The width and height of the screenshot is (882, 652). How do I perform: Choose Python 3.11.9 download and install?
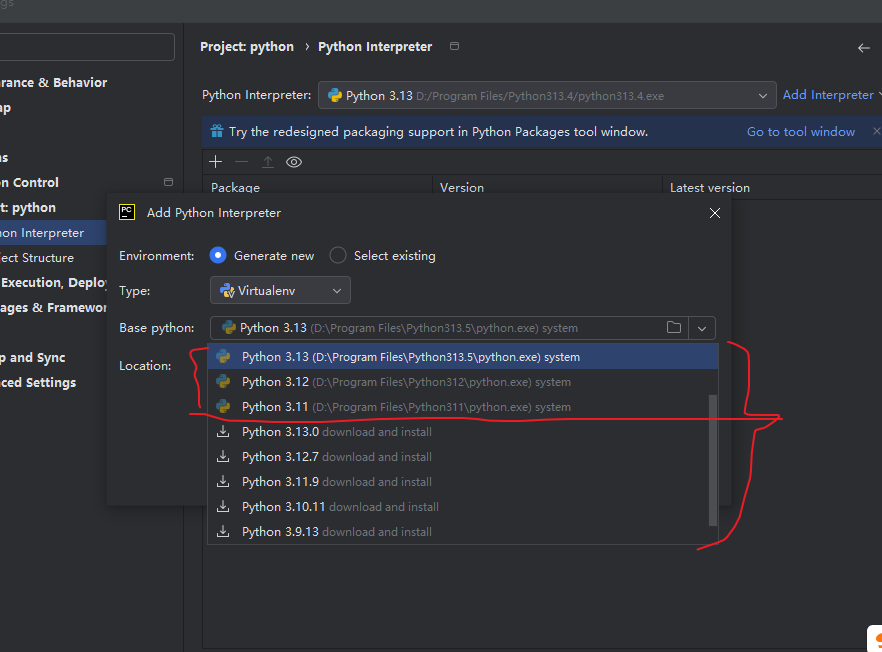pos(458,482)
